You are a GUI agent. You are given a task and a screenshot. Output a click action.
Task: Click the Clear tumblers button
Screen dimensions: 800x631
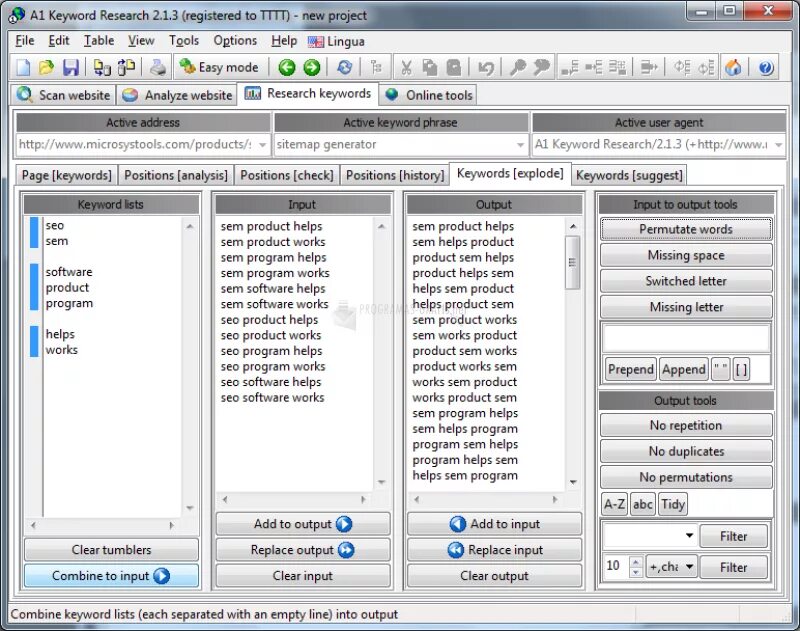(111, 549)
